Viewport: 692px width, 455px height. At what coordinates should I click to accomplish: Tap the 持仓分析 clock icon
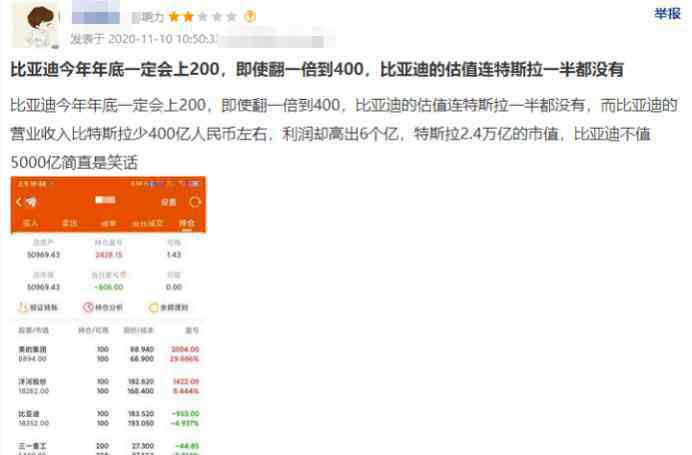click(89, 308)
